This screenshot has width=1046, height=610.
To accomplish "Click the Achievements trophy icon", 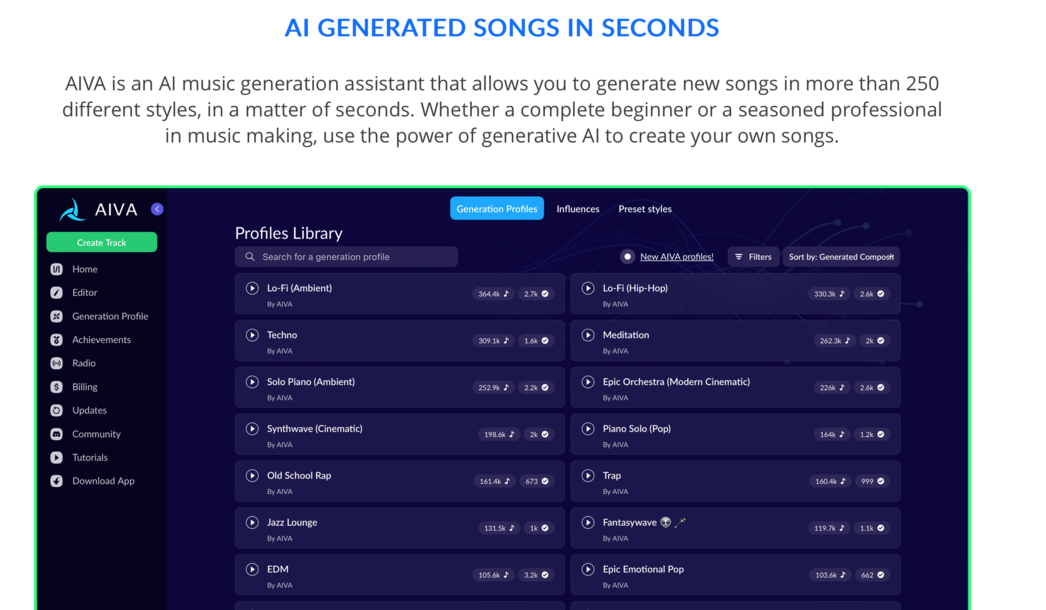I will click(x=55, y=339).
